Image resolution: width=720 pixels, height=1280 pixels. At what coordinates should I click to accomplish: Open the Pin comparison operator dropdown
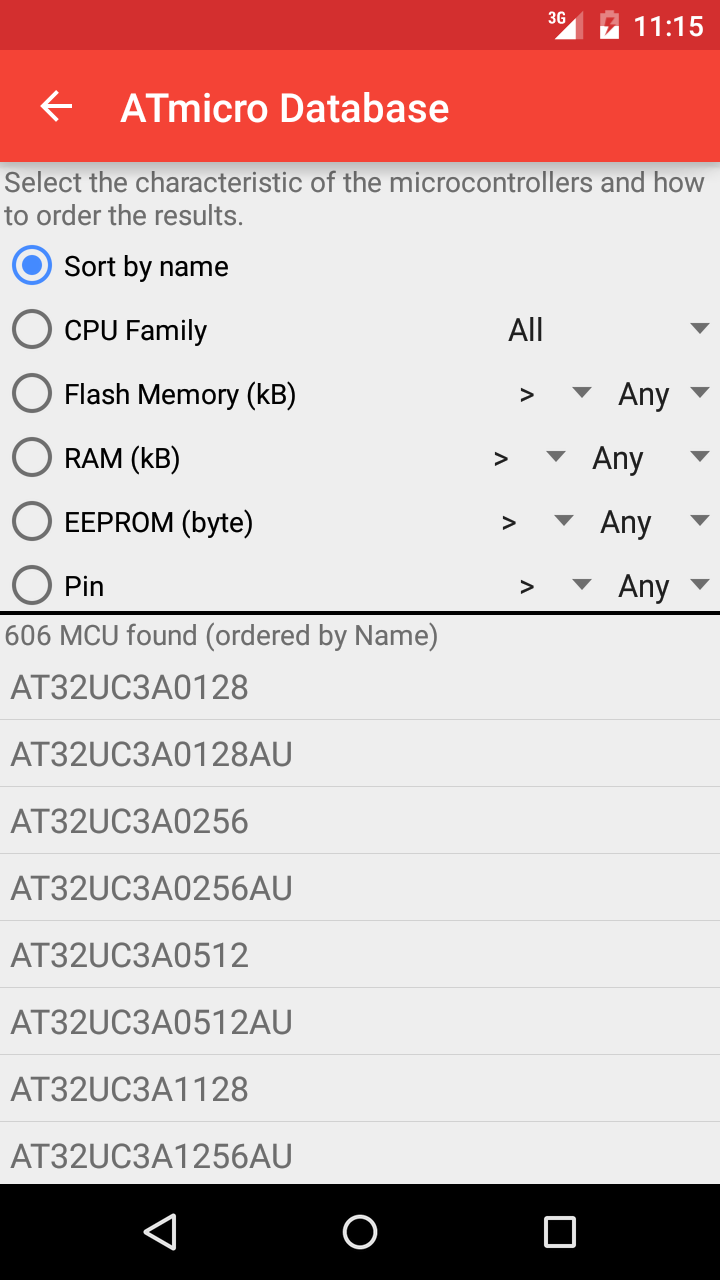554,586
